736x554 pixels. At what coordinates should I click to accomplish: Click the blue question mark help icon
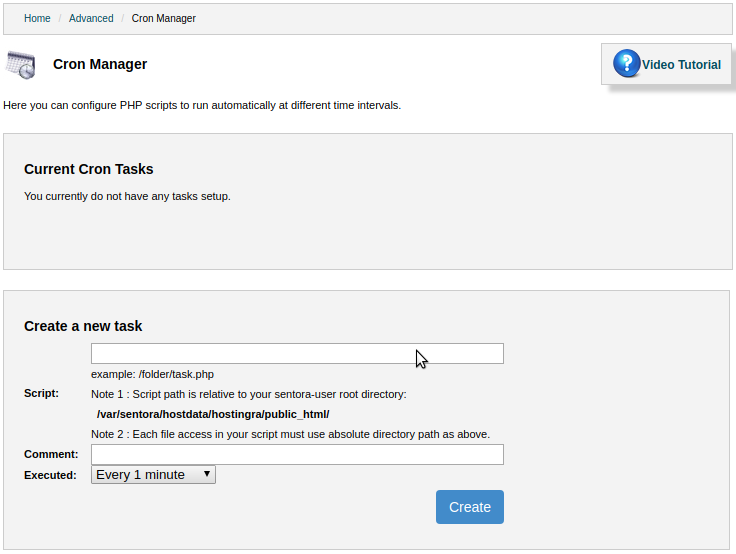[627, 63]
